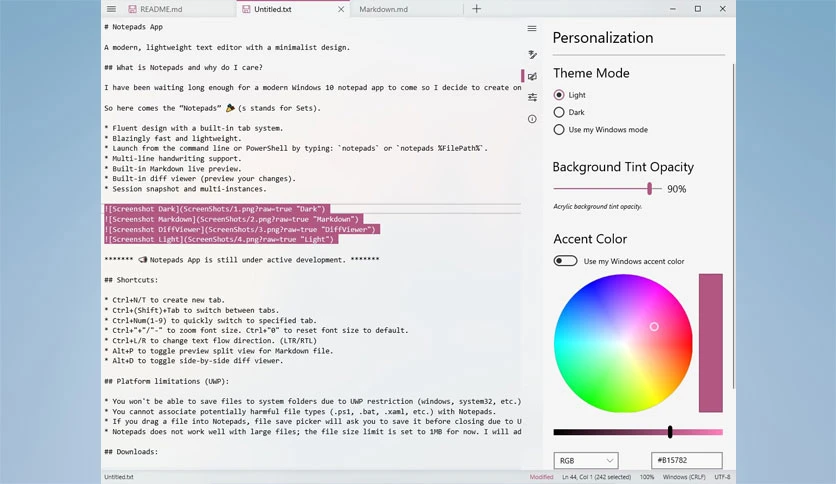Click Windows (CRLF) line ending indicator
This screenshot has height=484, width=836.
(x=684, y=477)
